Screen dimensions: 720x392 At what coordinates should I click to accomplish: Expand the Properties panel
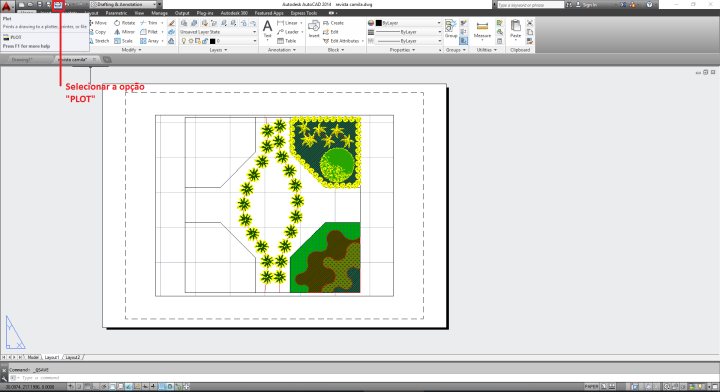[402, 50]
